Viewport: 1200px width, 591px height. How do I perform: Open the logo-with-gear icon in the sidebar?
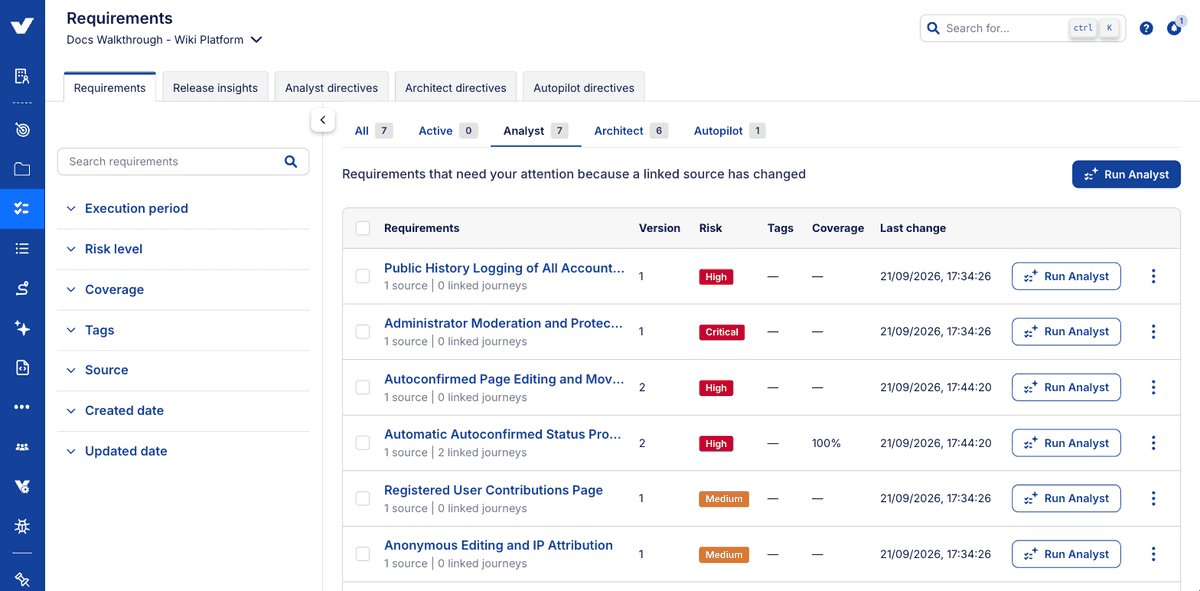tap(22, 487)
